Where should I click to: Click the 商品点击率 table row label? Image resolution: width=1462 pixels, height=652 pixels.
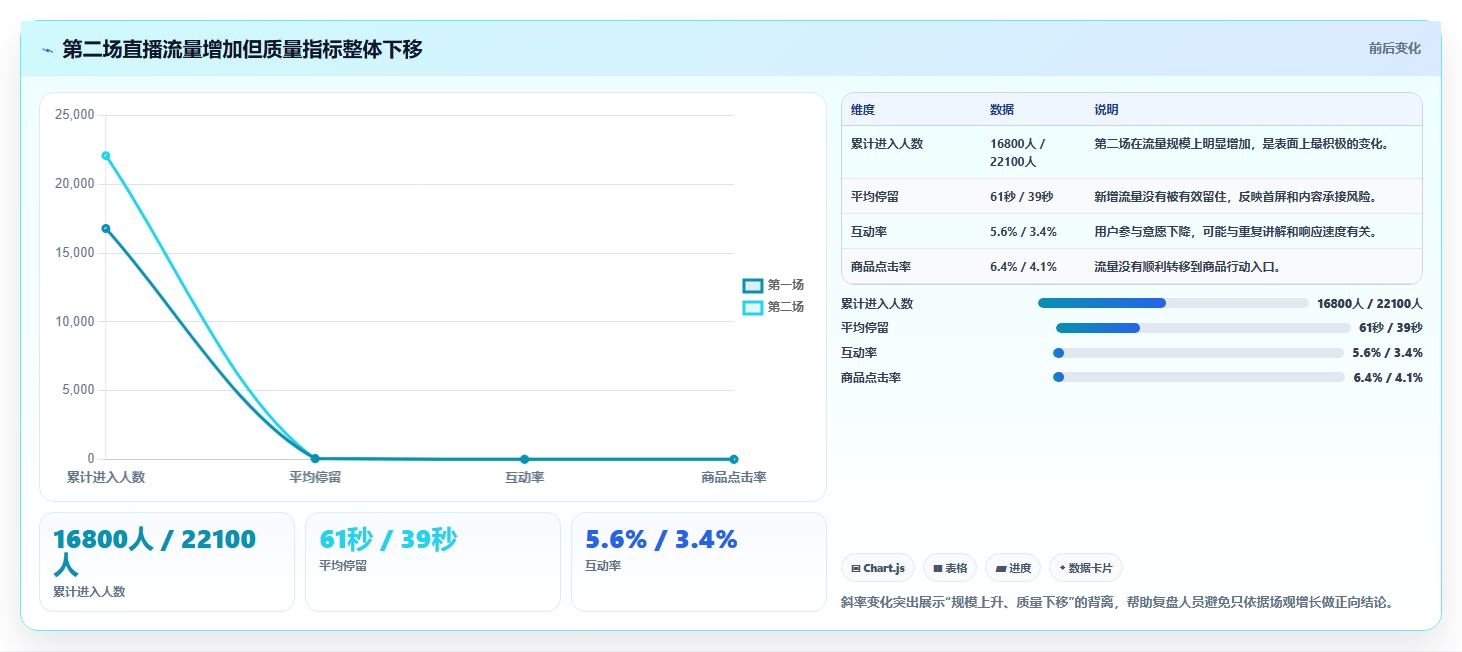[x=881, y=267]
